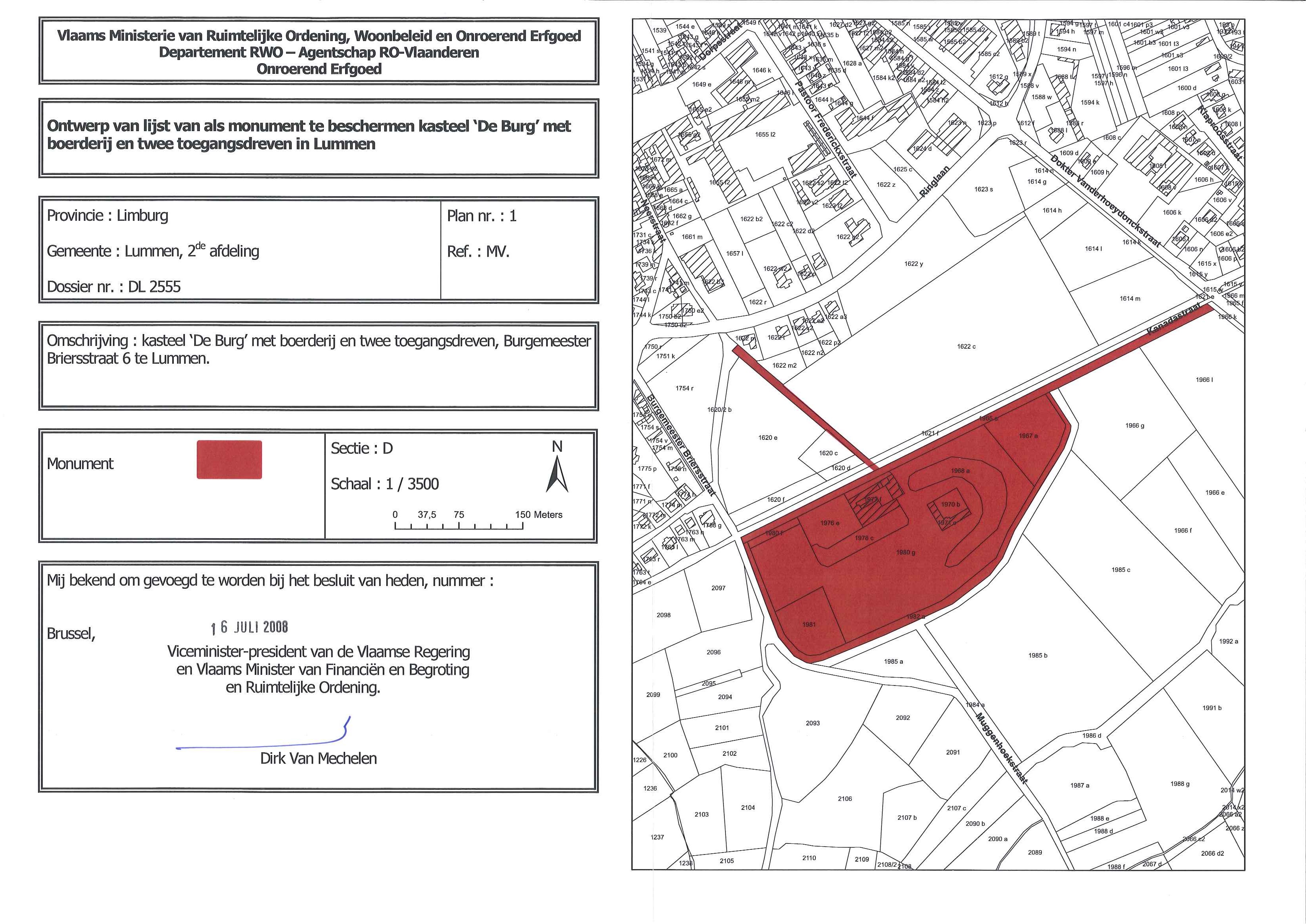Click parcel 1981 in the monument zone
This screenshot has height=924, width=1306.
(x=809, y=624)
